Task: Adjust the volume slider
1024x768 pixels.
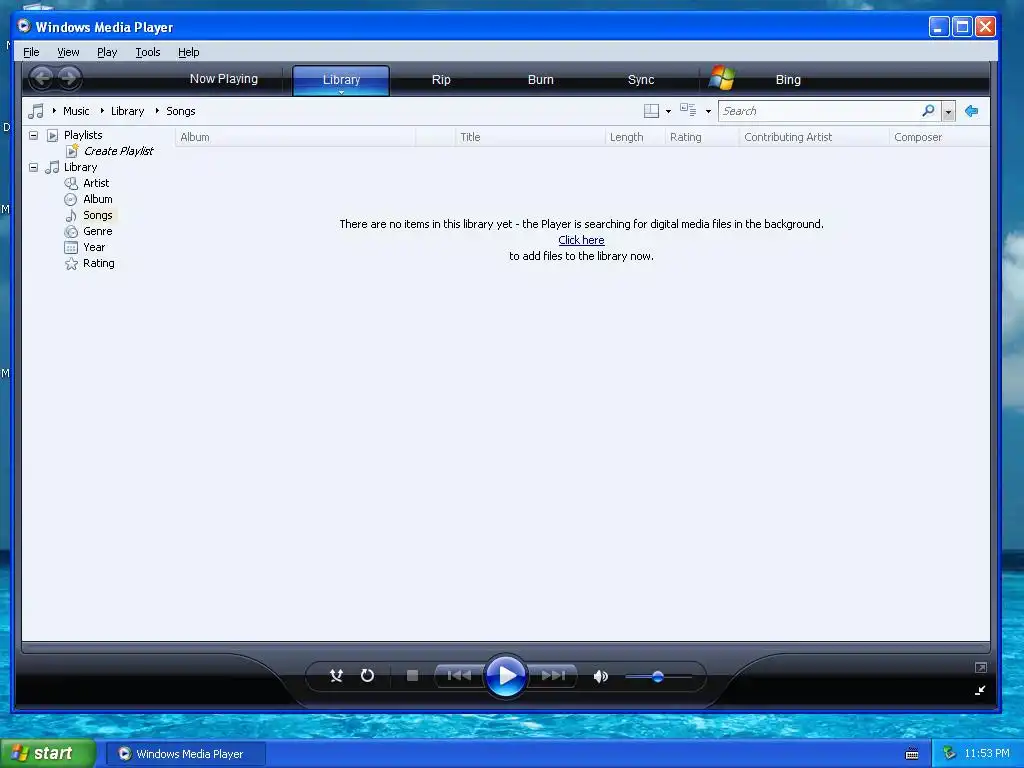Action: (x=658, y=677)
